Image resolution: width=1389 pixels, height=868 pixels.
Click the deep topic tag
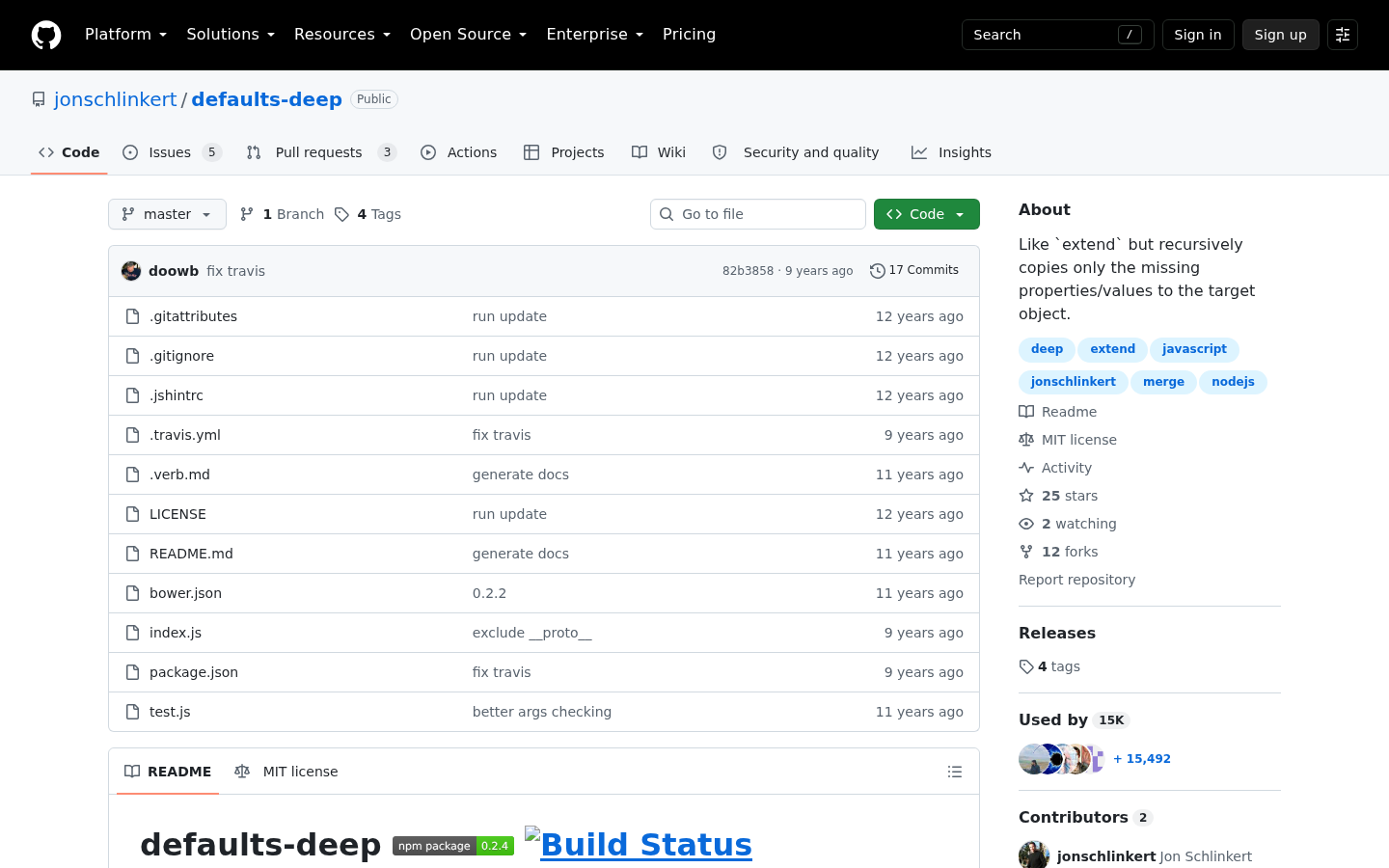pyautogui.click(x=1047, y=349)
